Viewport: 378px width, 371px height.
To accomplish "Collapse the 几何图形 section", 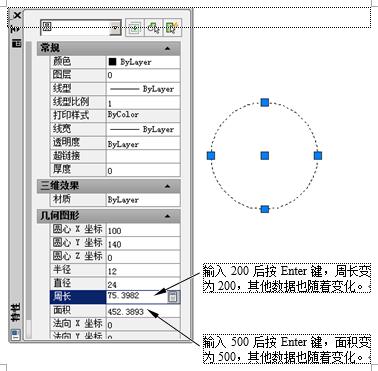I will (167, 216).
